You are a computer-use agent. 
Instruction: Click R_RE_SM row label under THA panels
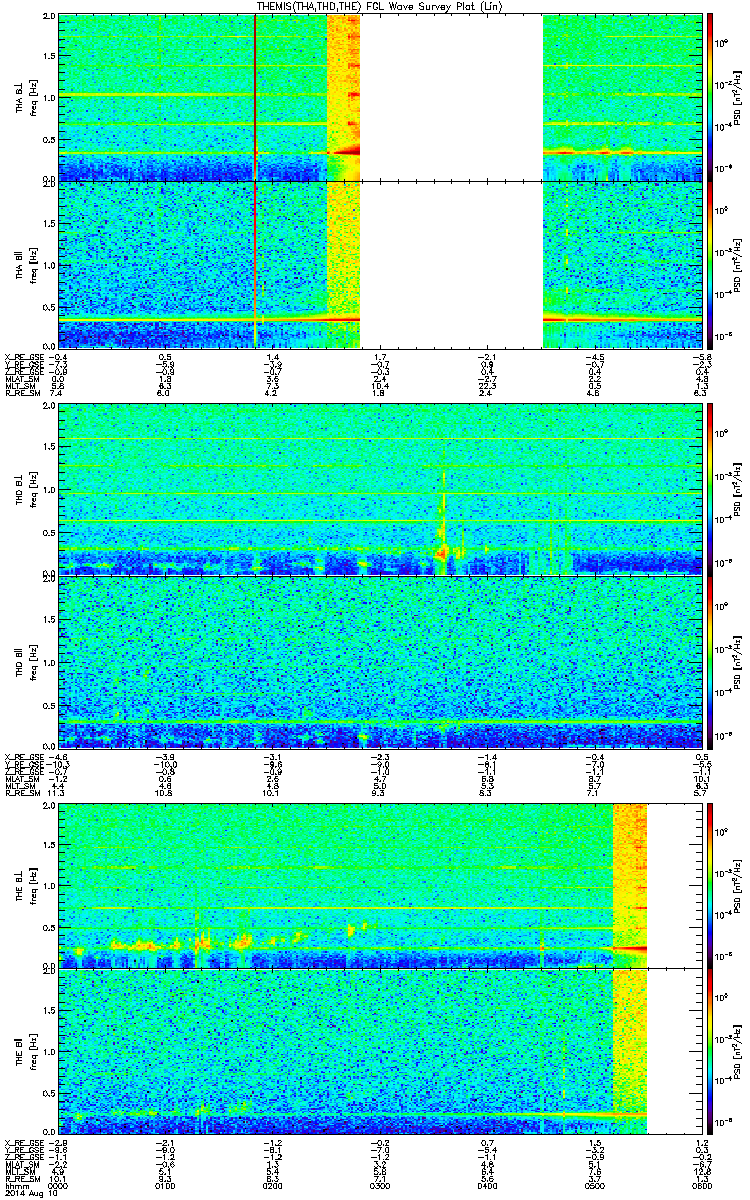click(x=22, y=393)
